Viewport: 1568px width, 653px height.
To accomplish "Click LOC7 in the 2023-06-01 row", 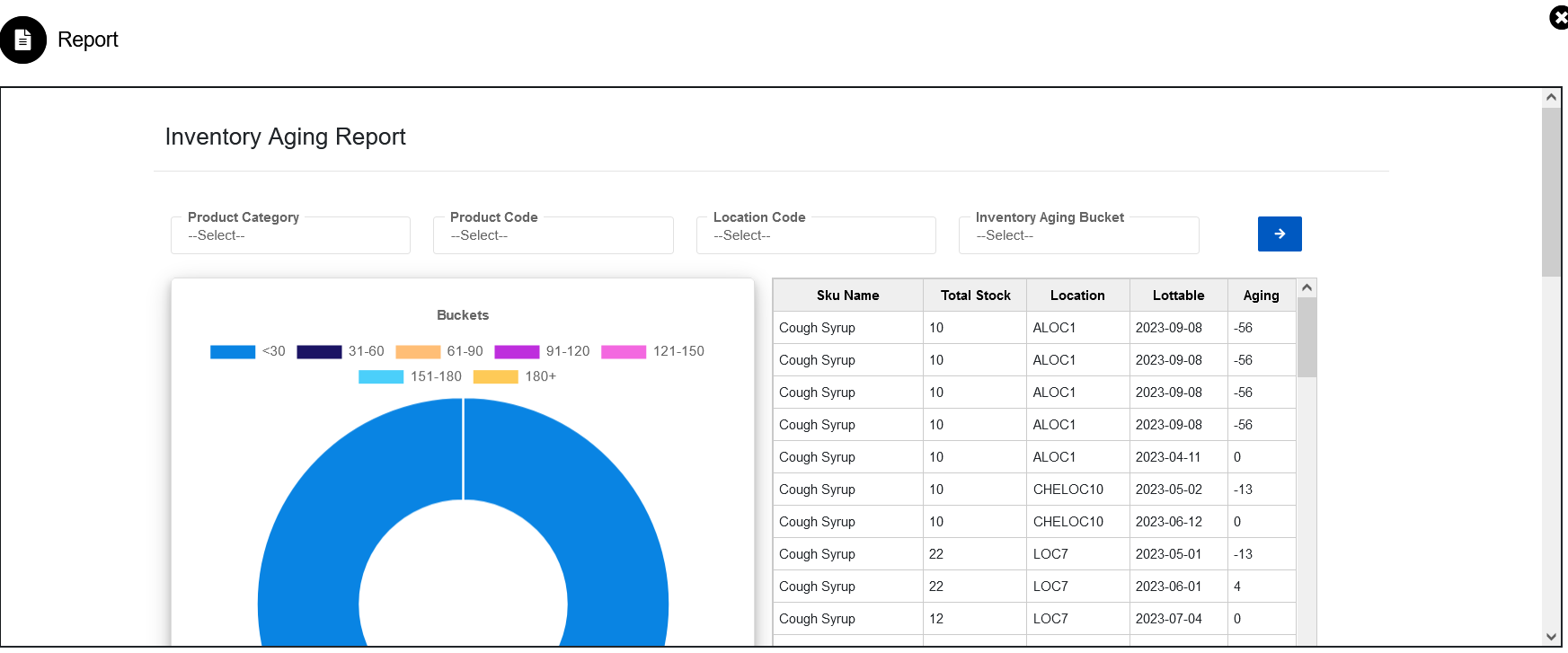I will coord(1077,587).
